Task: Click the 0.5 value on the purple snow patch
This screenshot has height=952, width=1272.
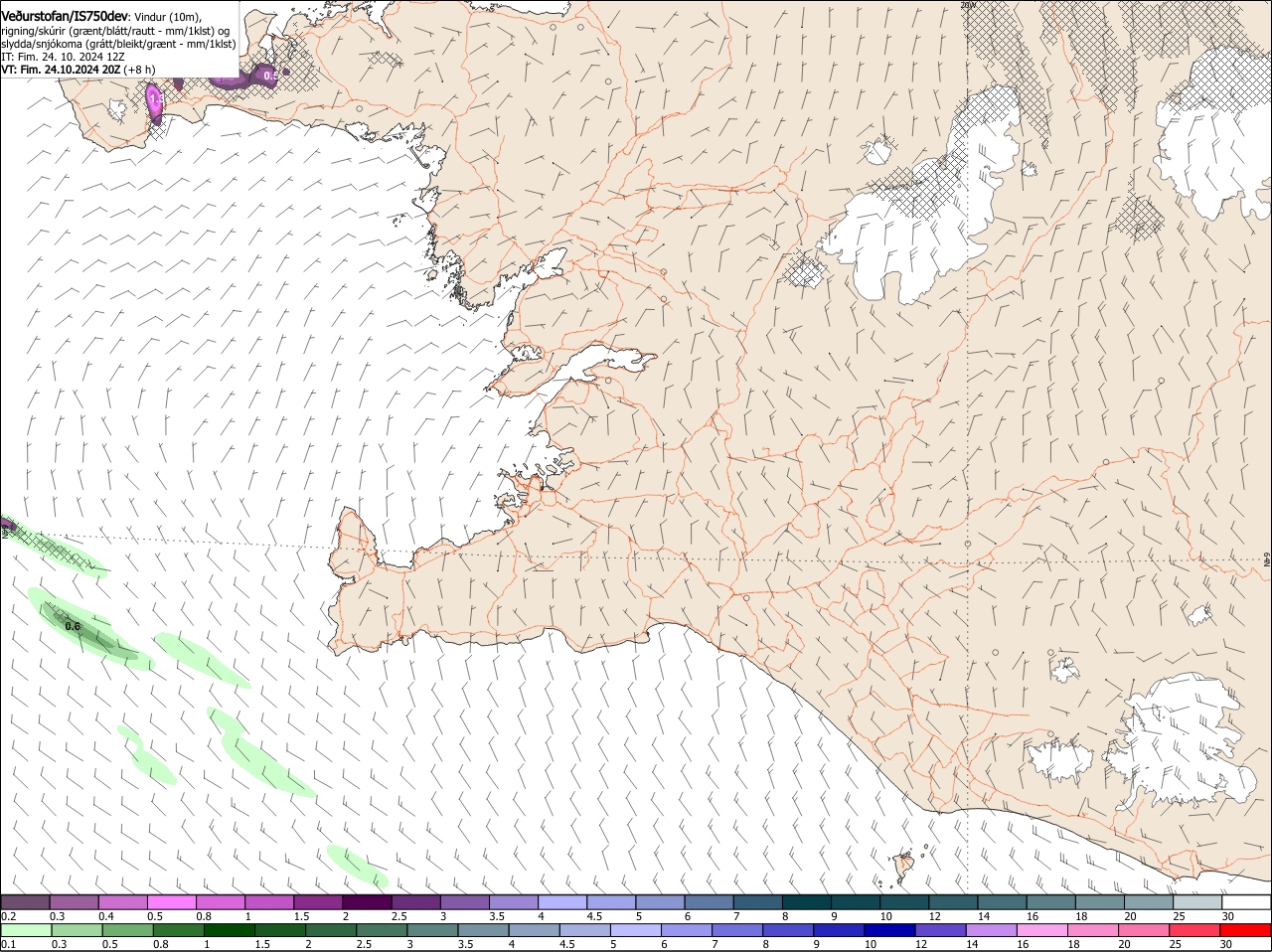Action: pyautogui.click(x=269, y=75)
